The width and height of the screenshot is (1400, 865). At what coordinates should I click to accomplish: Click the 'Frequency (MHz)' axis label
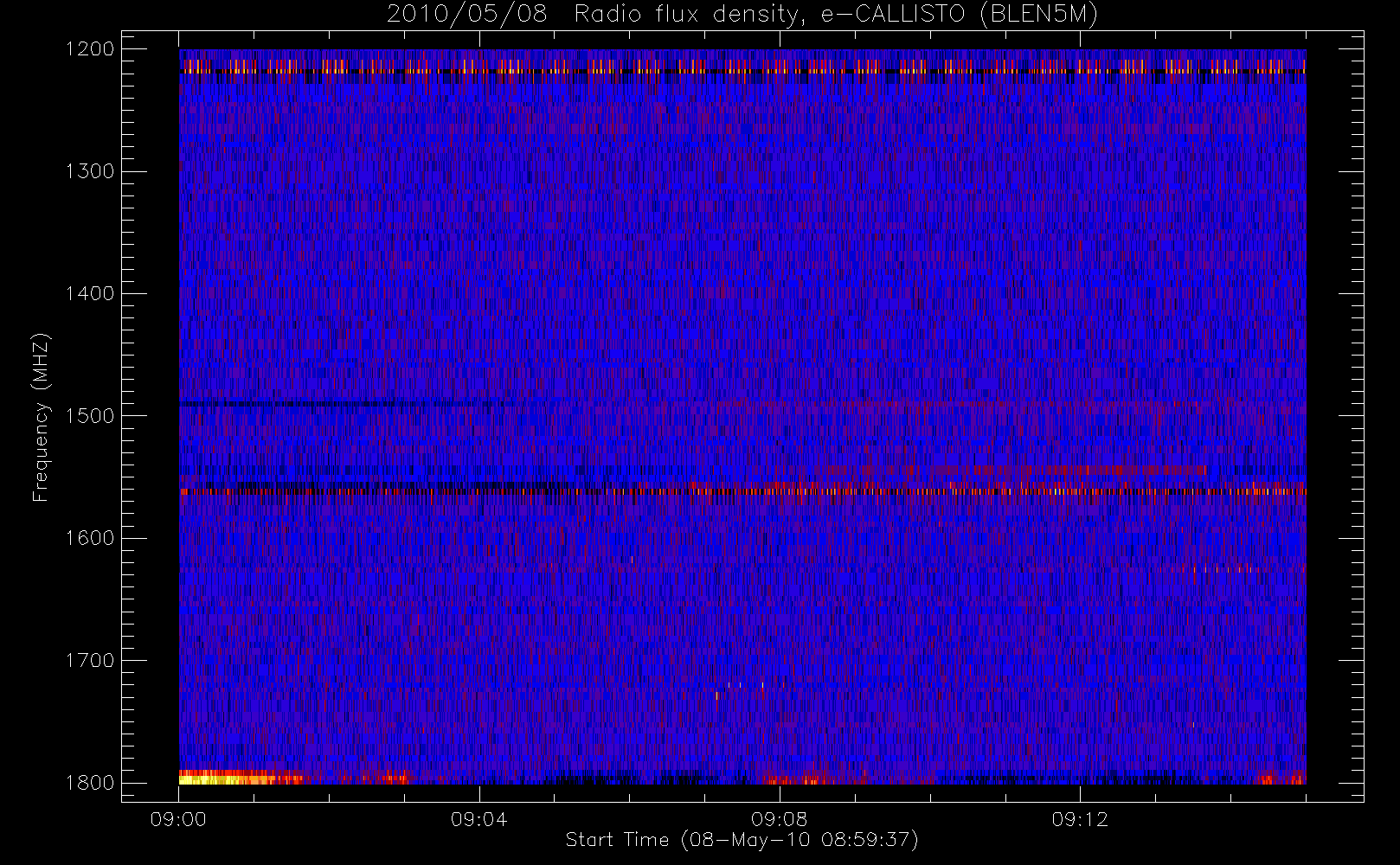pos(41,417)
